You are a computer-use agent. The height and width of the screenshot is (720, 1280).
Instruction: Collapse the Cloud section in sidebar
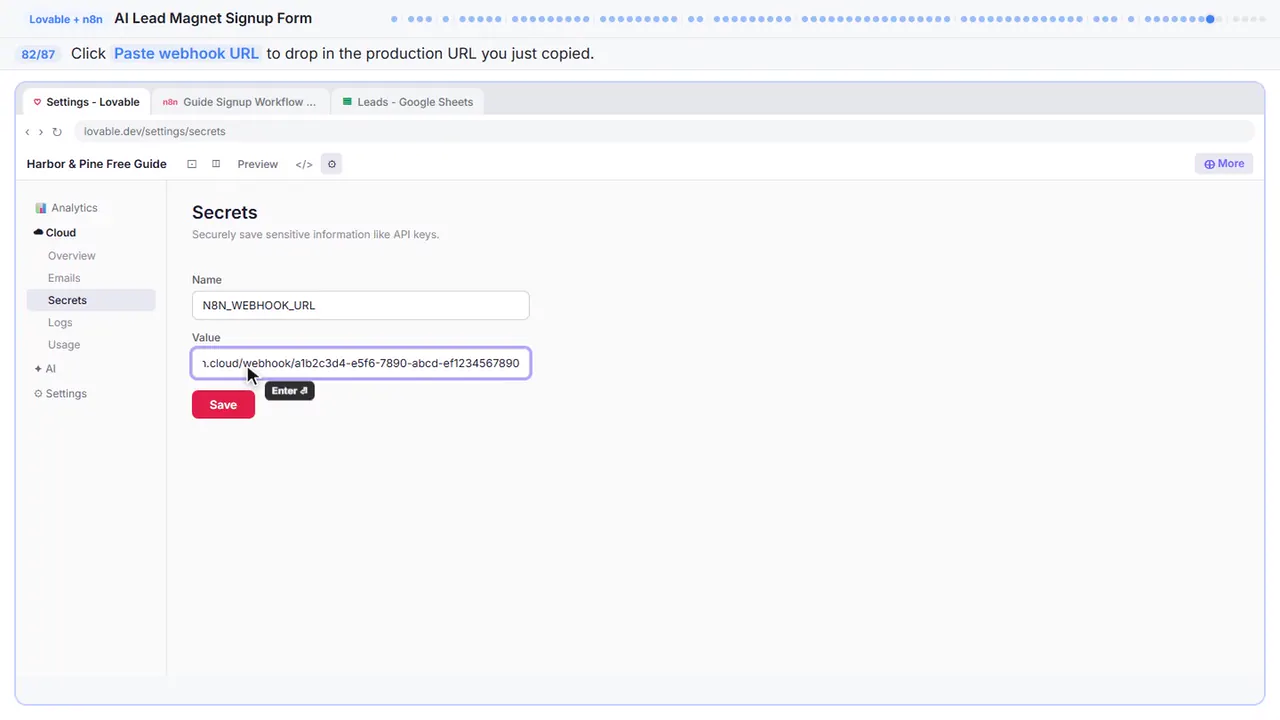click(55, 232)
